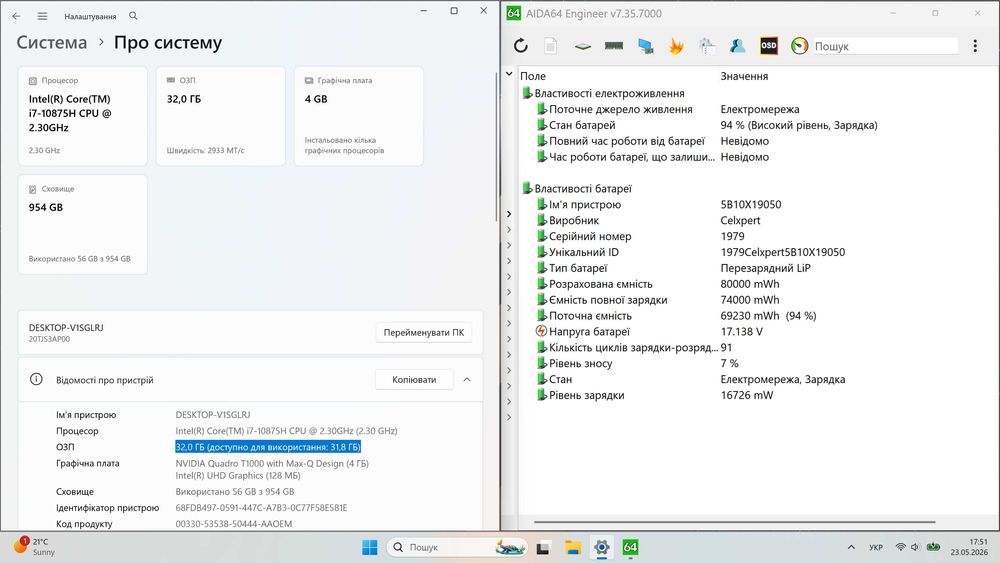Click the Значення column header in AIDA64

744,76
